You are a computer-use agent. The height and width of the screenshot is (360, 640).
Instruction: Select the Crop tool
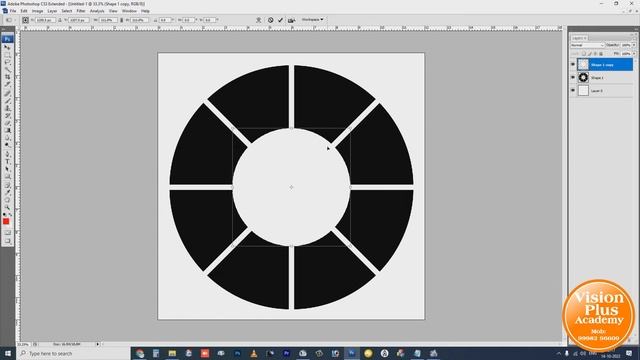tap(7, 76)
